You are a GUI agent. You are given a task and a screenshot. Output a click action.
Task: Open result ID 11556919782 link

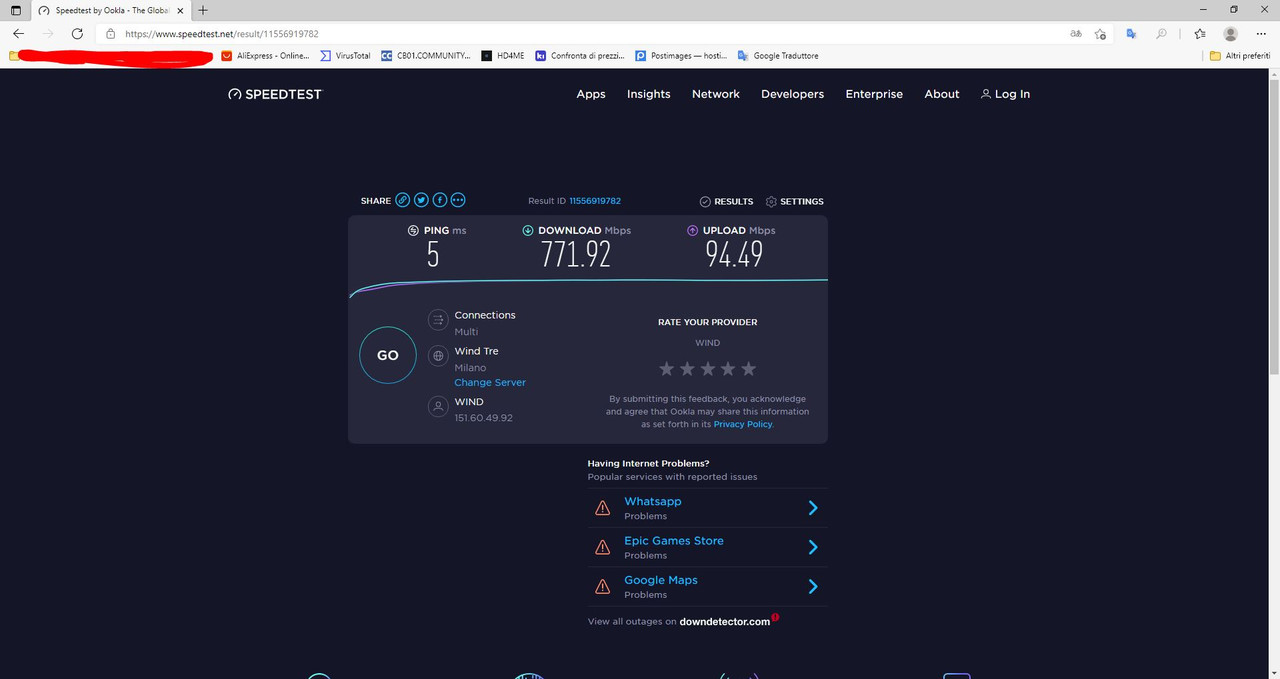tap(595, 201)
